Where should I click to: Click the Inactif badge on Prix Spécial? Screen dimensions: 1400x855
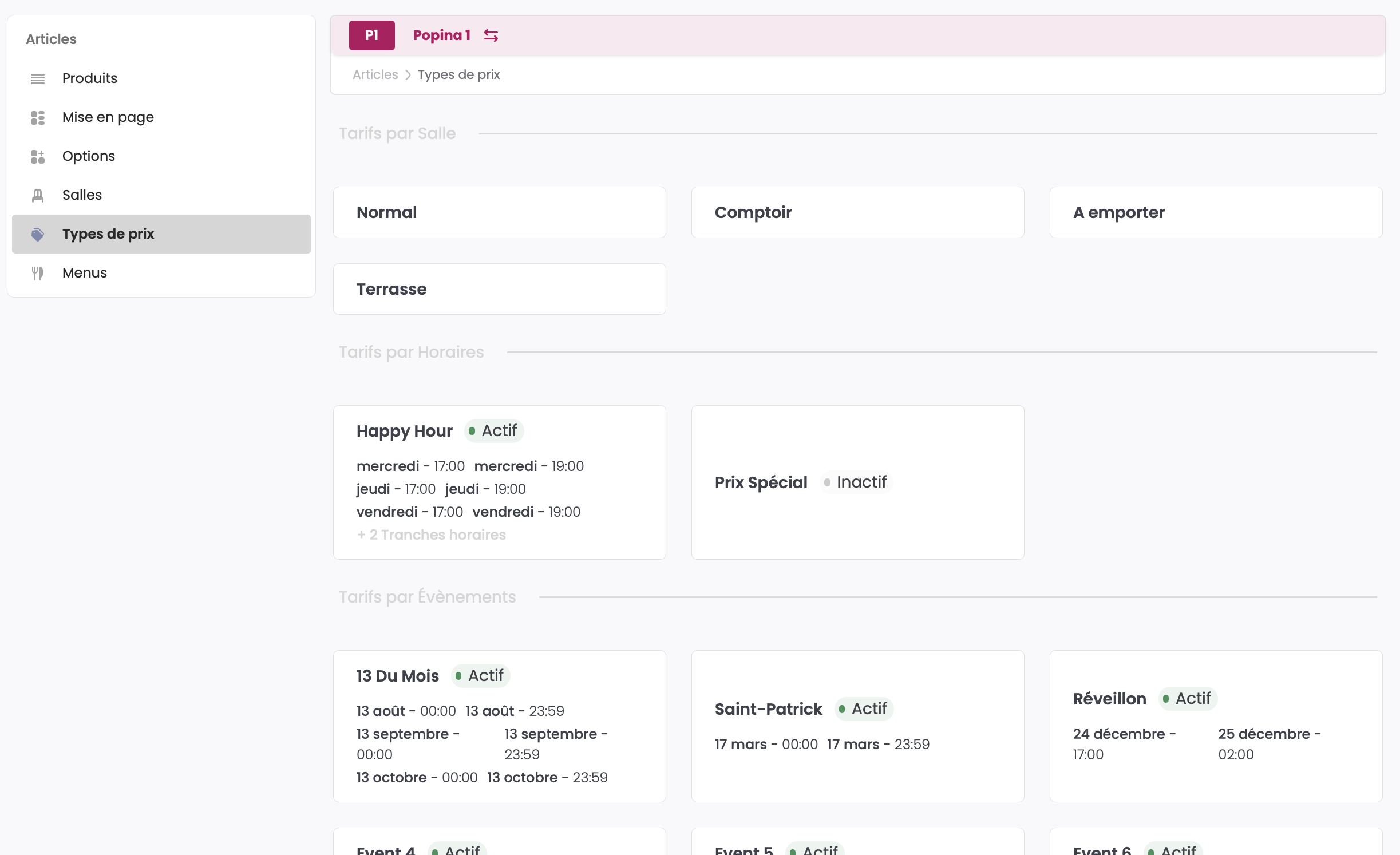click(856, 482)
